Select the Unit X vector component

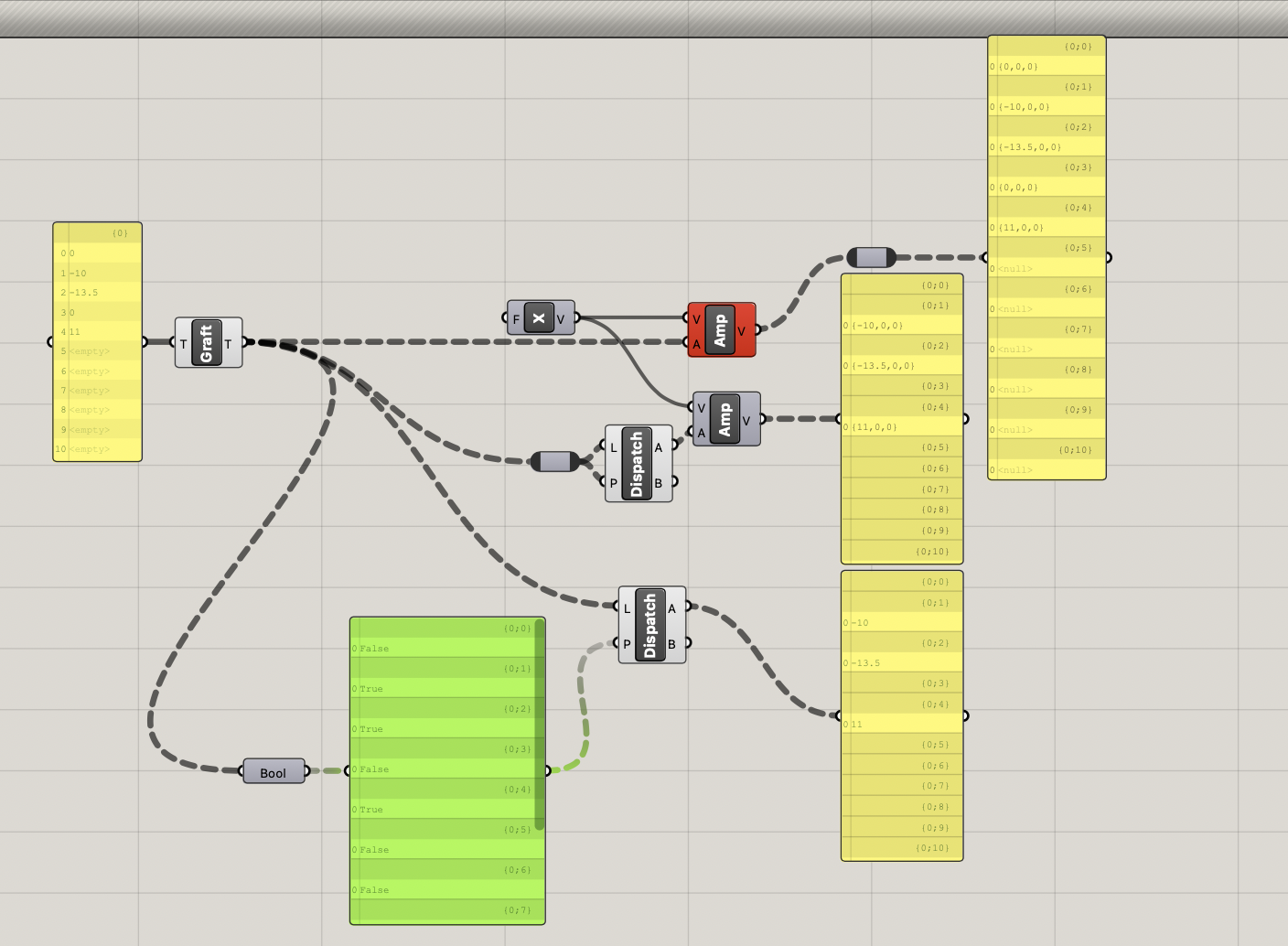coord(541,318)
